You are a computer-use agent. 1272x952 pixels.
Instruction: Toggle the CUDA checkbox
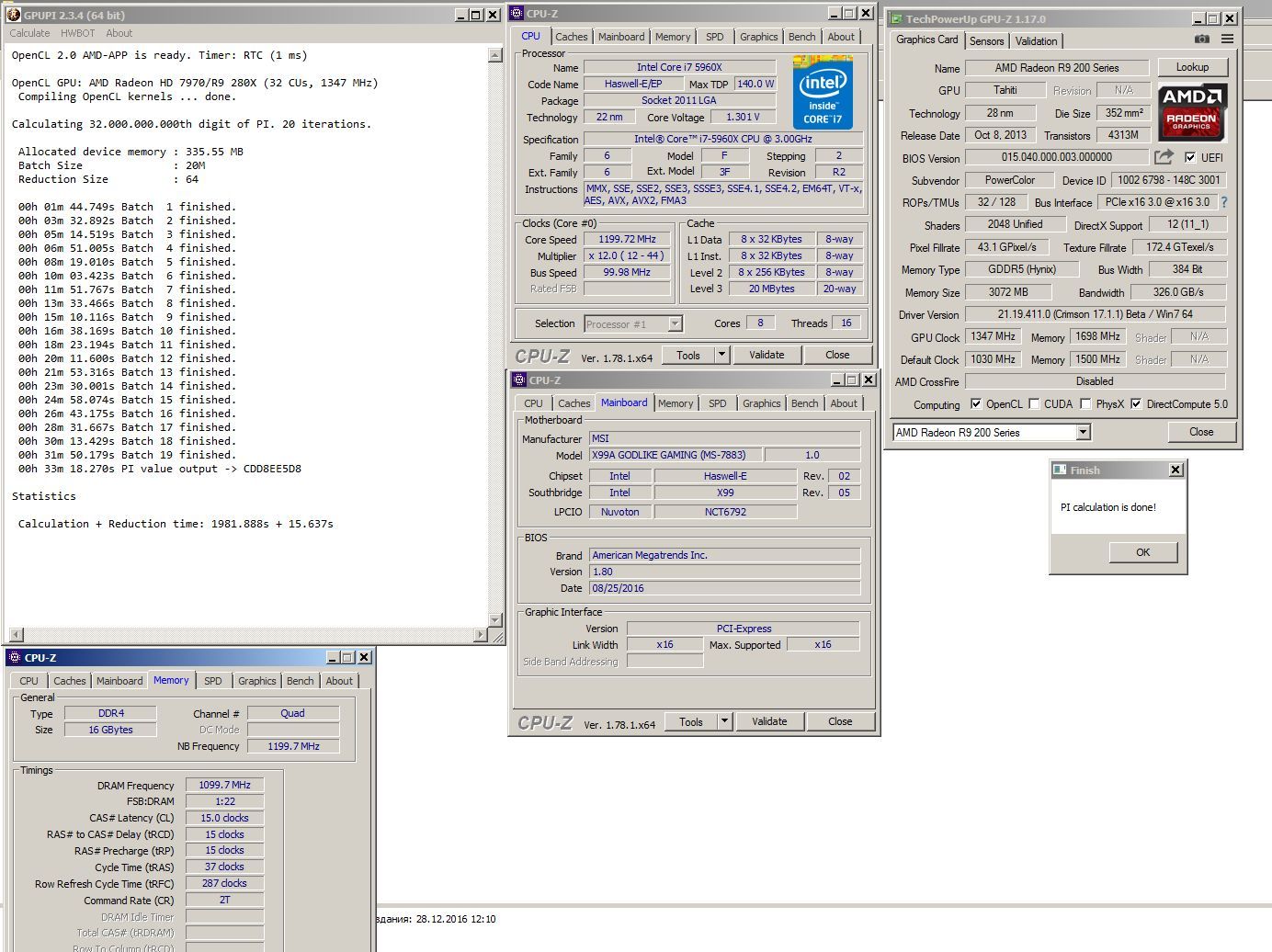coord(1034,403)
